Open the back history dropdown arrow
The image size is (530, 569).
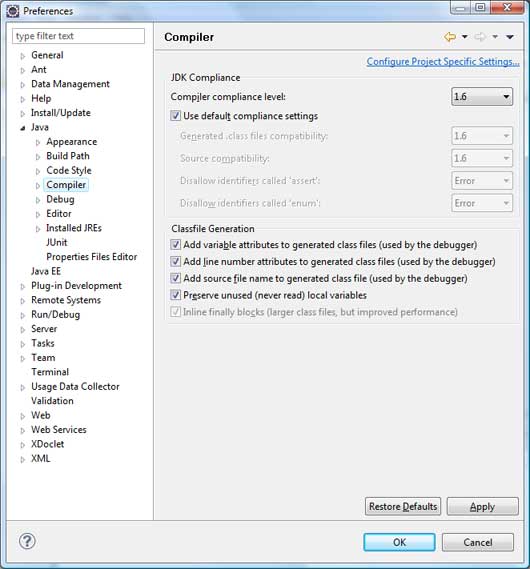pos(465,37)
